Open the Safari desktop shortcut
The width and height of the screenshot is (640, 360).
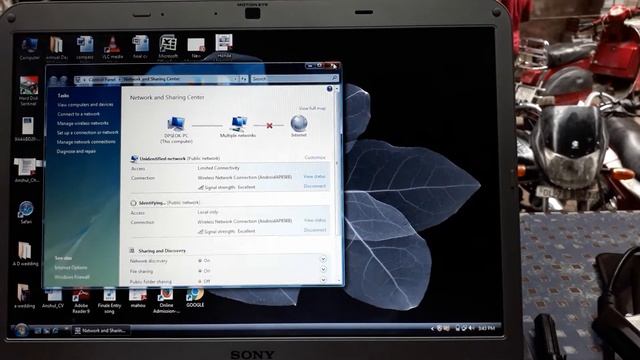tap(26, 212)
